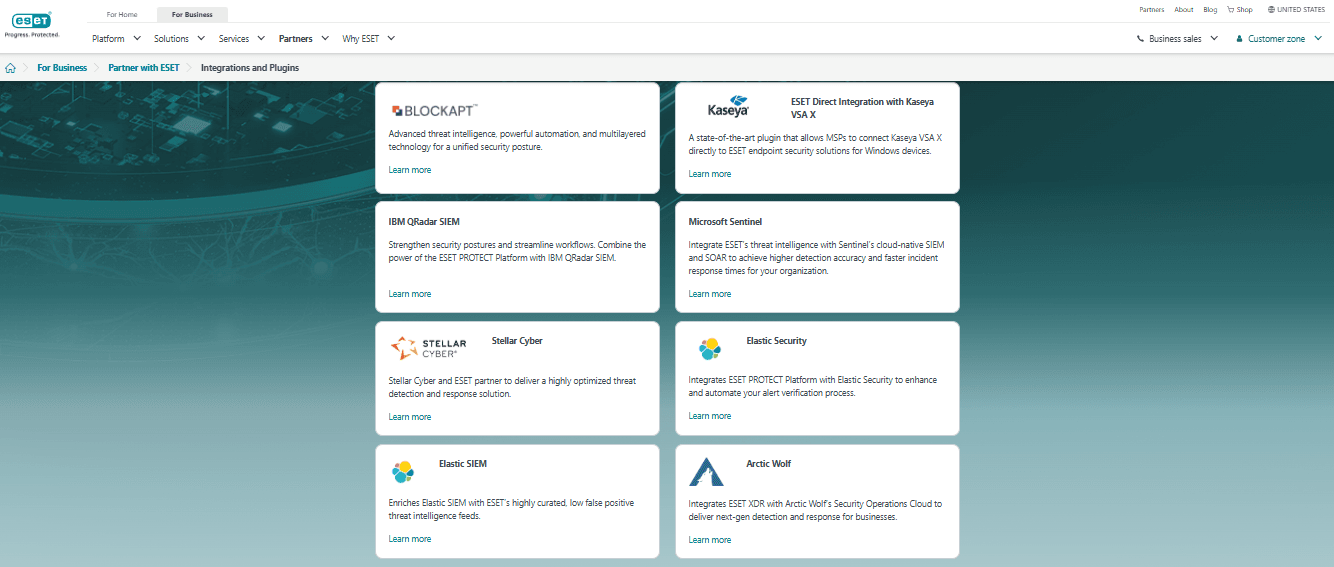Click the Kaseya logo

[728, 106]
